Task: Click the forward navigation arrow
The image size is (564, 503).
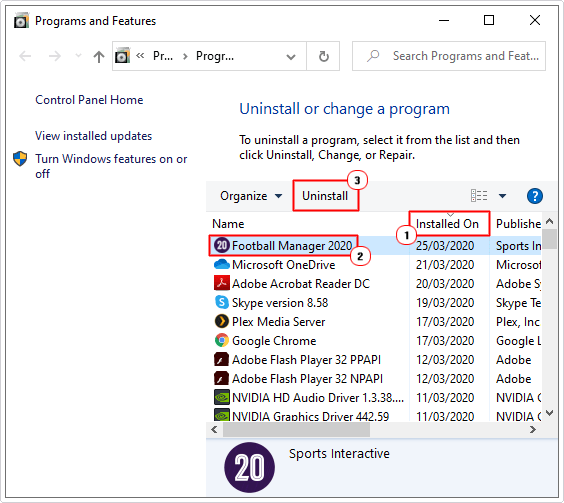Action: 55,56
